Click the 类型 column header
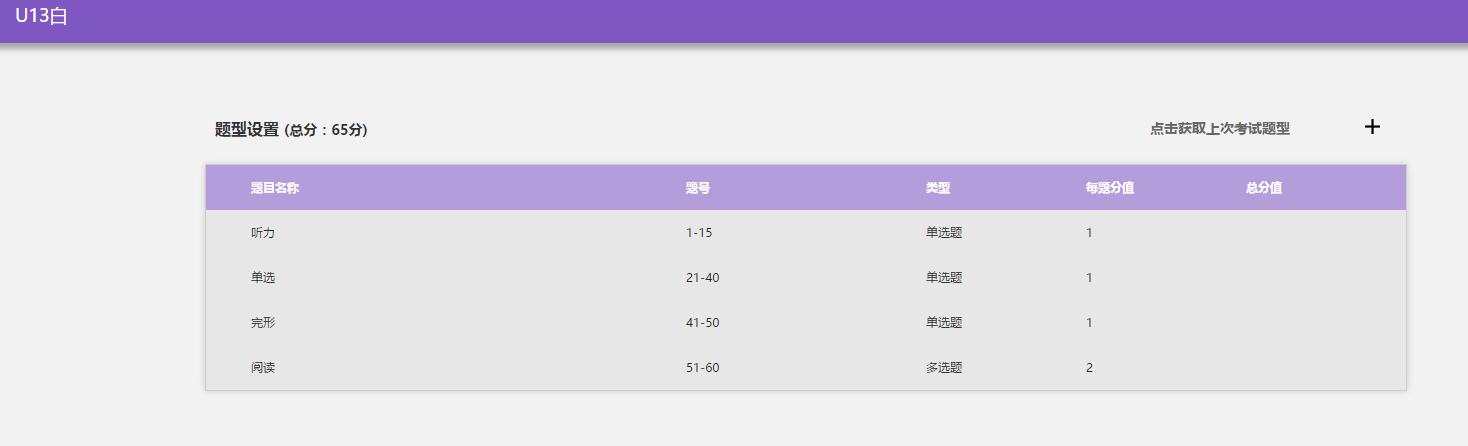This screenshot has width=1468, height=446. tap(938, 188)
